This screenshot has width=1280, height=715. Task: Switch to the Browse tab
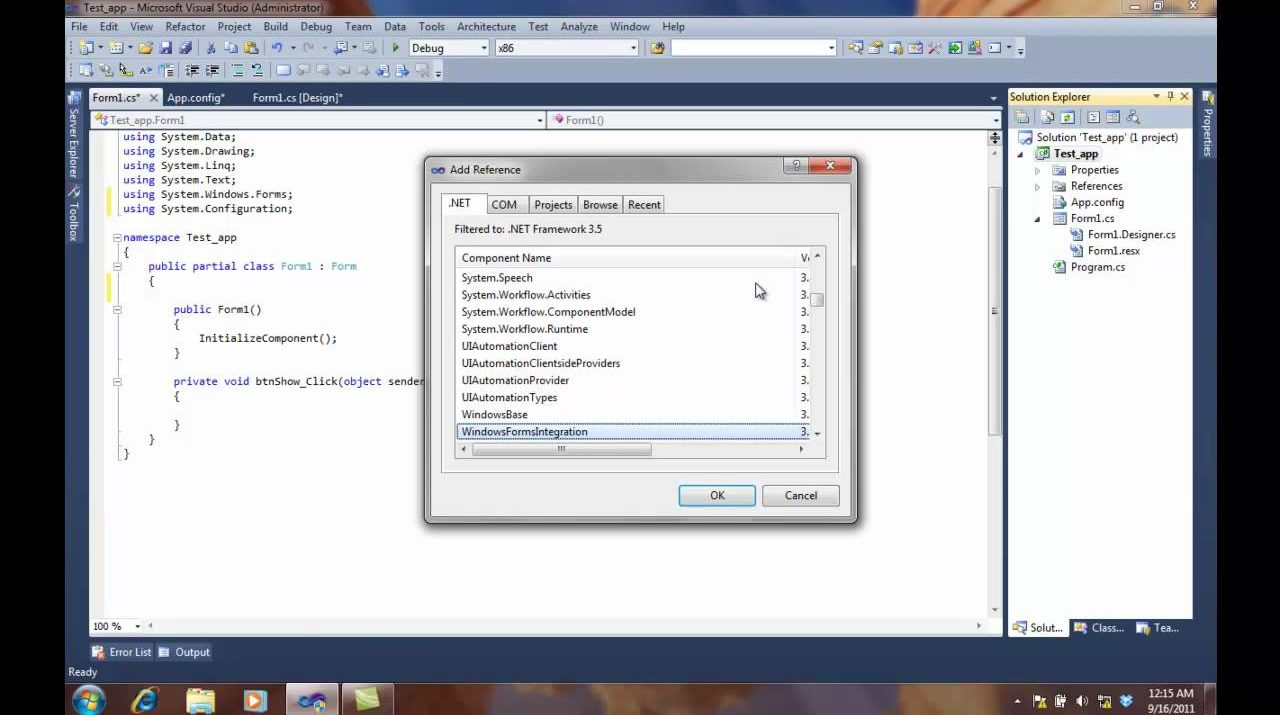pos(600,205)
